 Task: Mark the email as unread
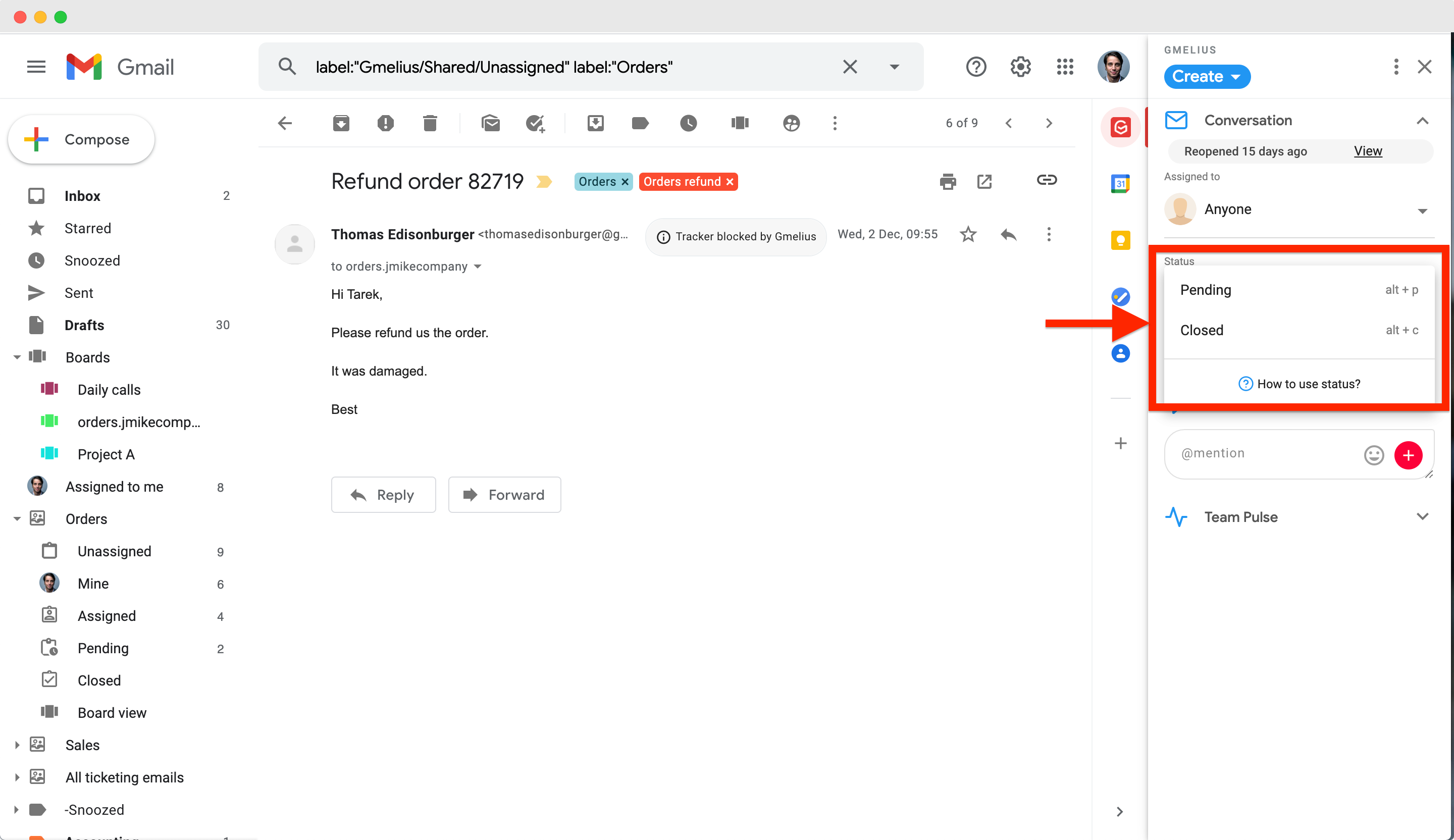click(490, 123)
